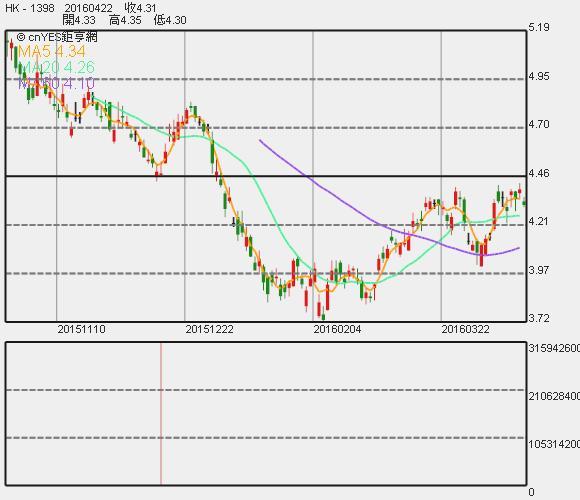Viewport: 580px width, 500px height.
Task: Click the 3.72 price axis label
Action: (x=539, y=318)
